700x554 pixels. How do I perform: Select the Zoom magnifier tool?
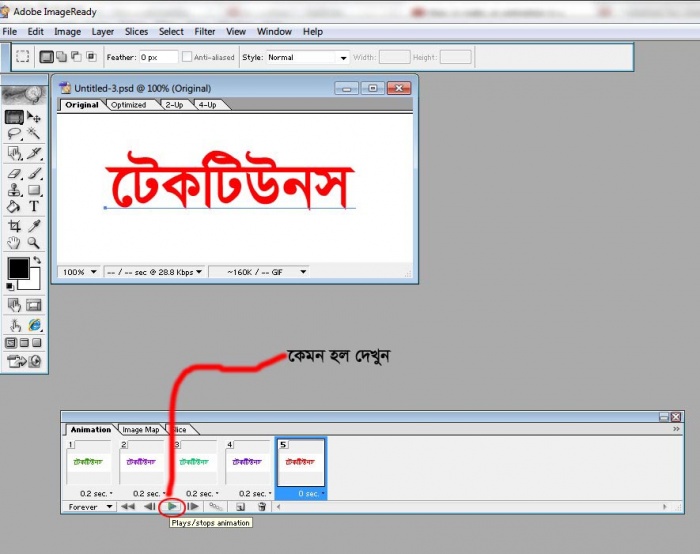point(34,243)
